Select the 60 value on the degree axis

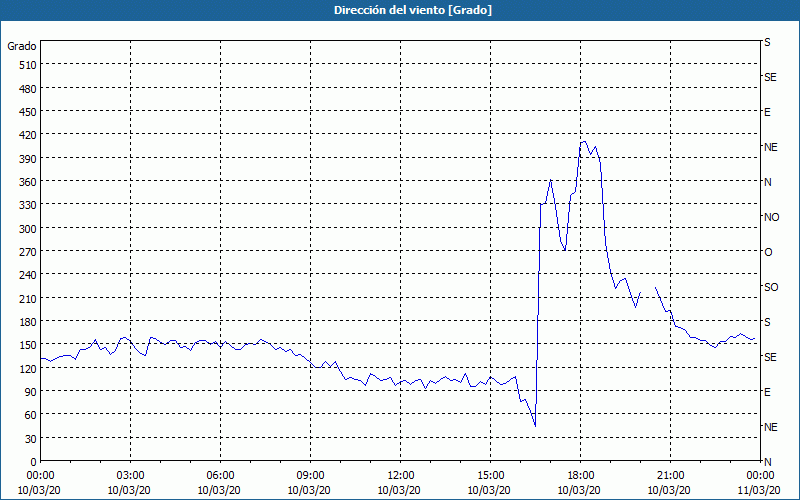click(x=31, y=415)
